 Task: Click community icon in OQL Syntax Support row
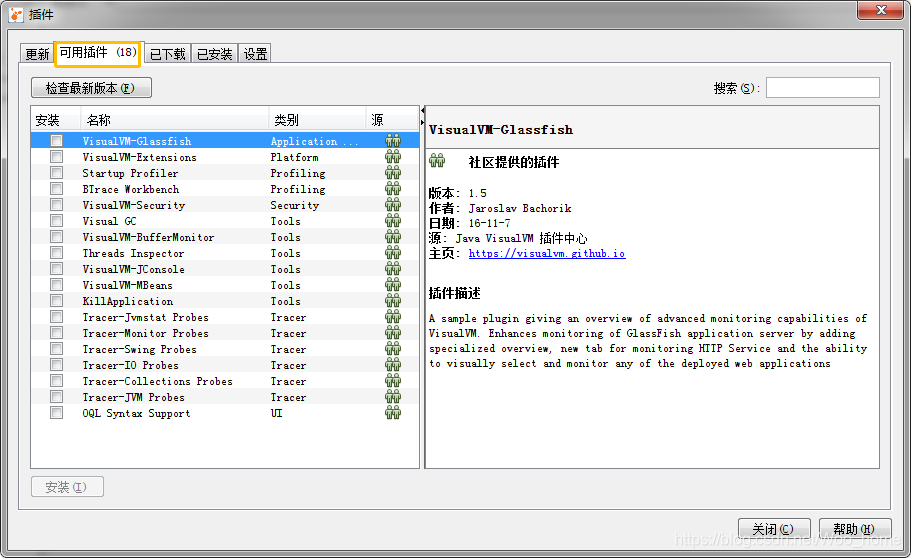point(393,413)
